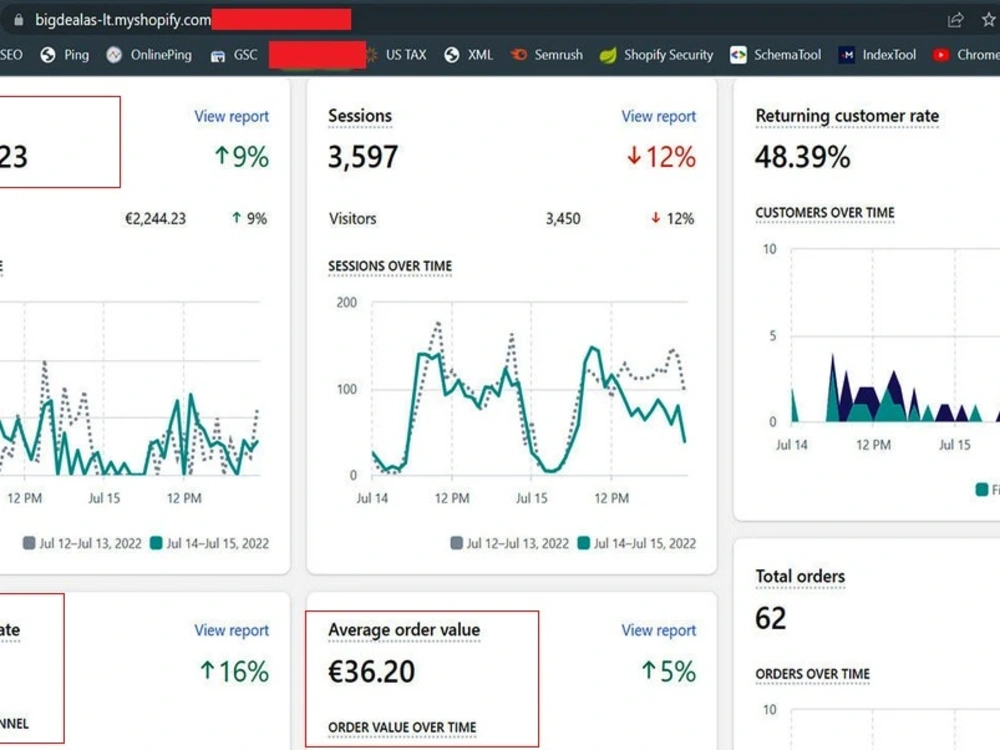Open the Ping bookmark label

tap(77, 55)
